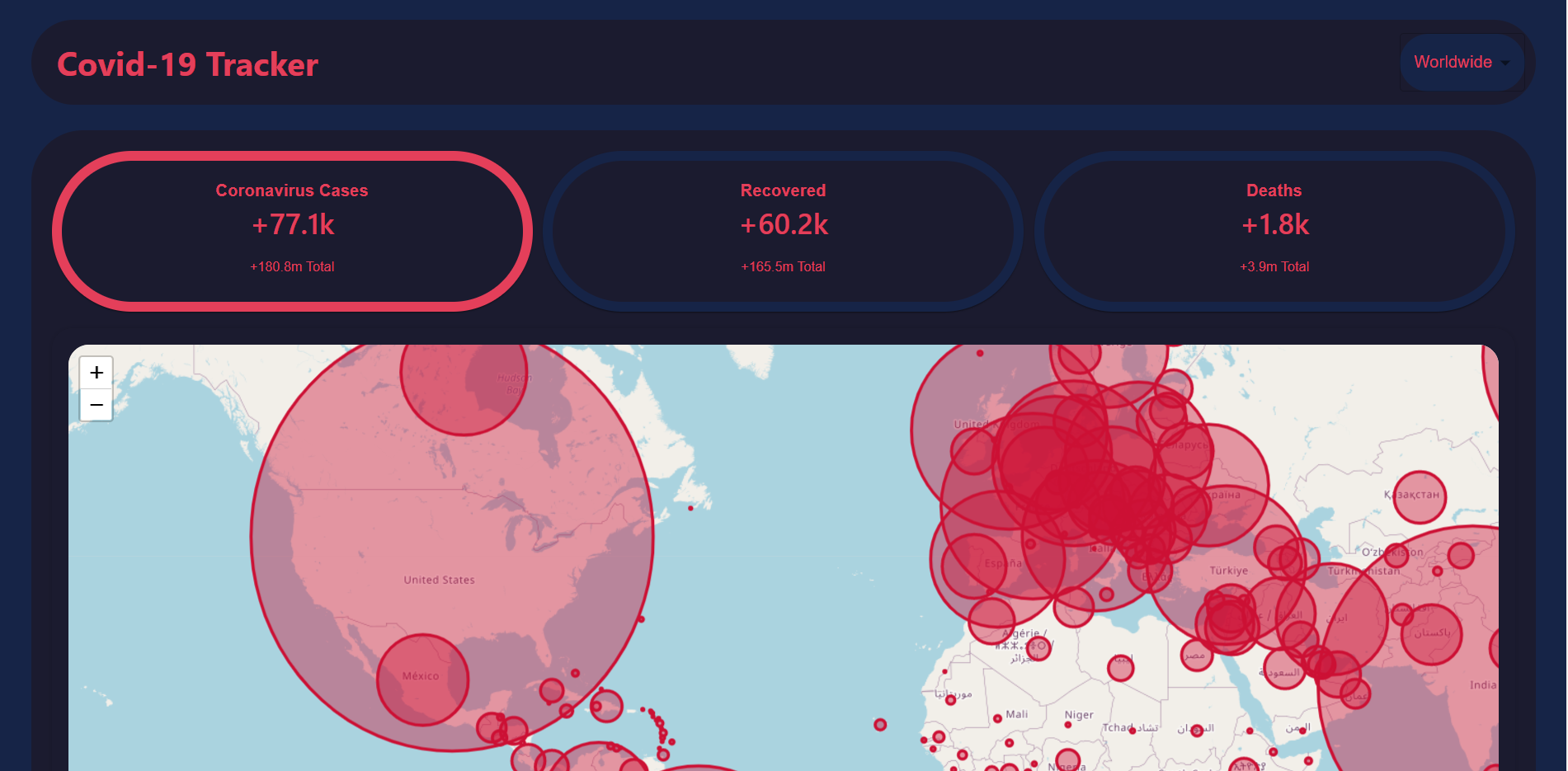Click the Türkiye map label
This screenshot has height=771, width=1568.
[1229, 571]
